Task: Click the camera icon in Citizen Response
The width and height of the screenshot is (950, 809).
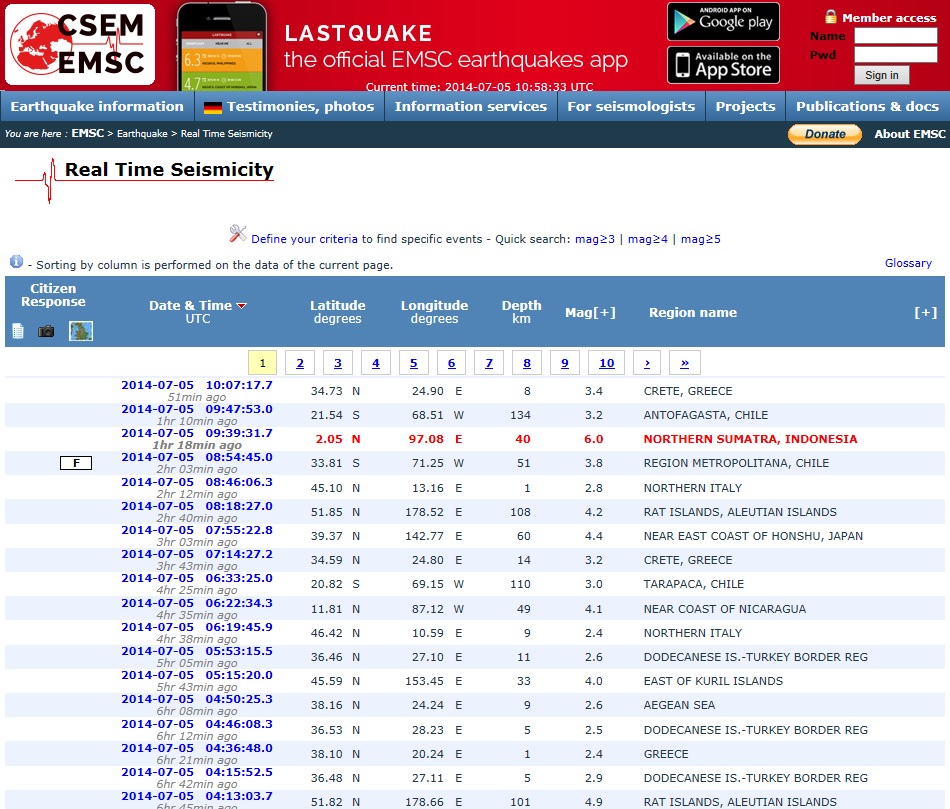Action: 46,331
